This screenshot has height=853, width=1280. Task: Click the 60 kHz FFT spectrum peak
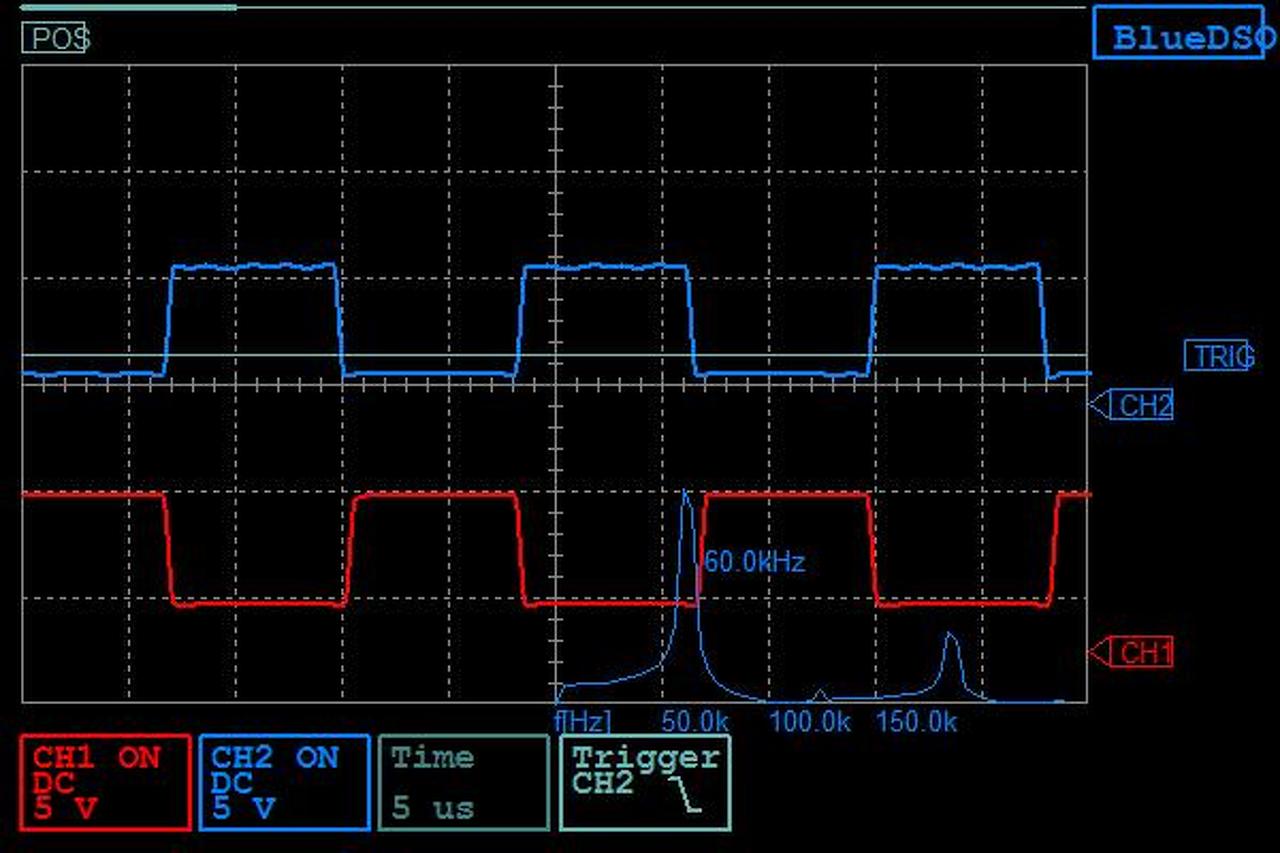[x=686, y=492]
